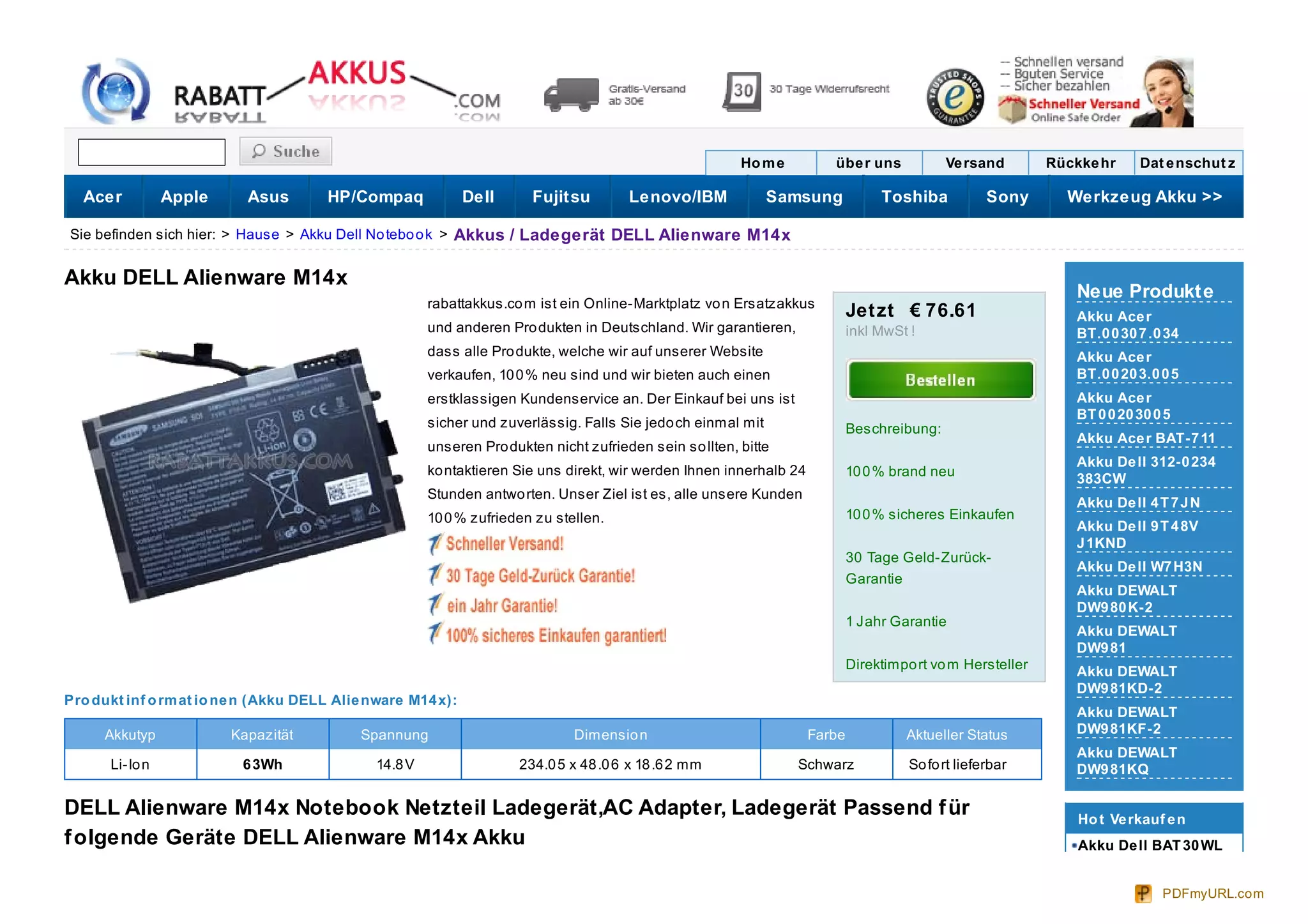Click the Trusted Shops guarantee seal

[x=954, y=97]
